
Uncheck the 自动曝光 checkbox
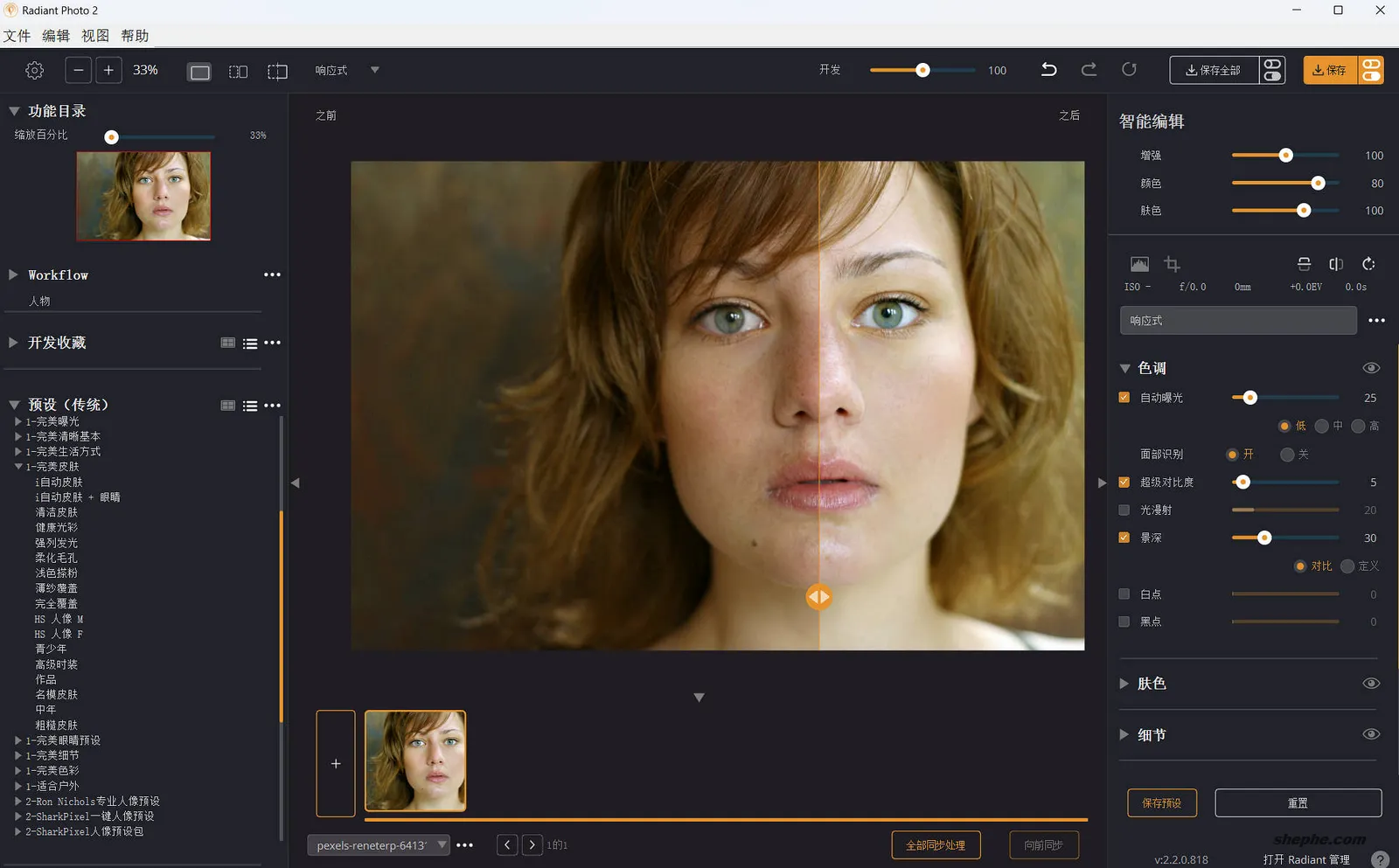(x=1124, y=398)
